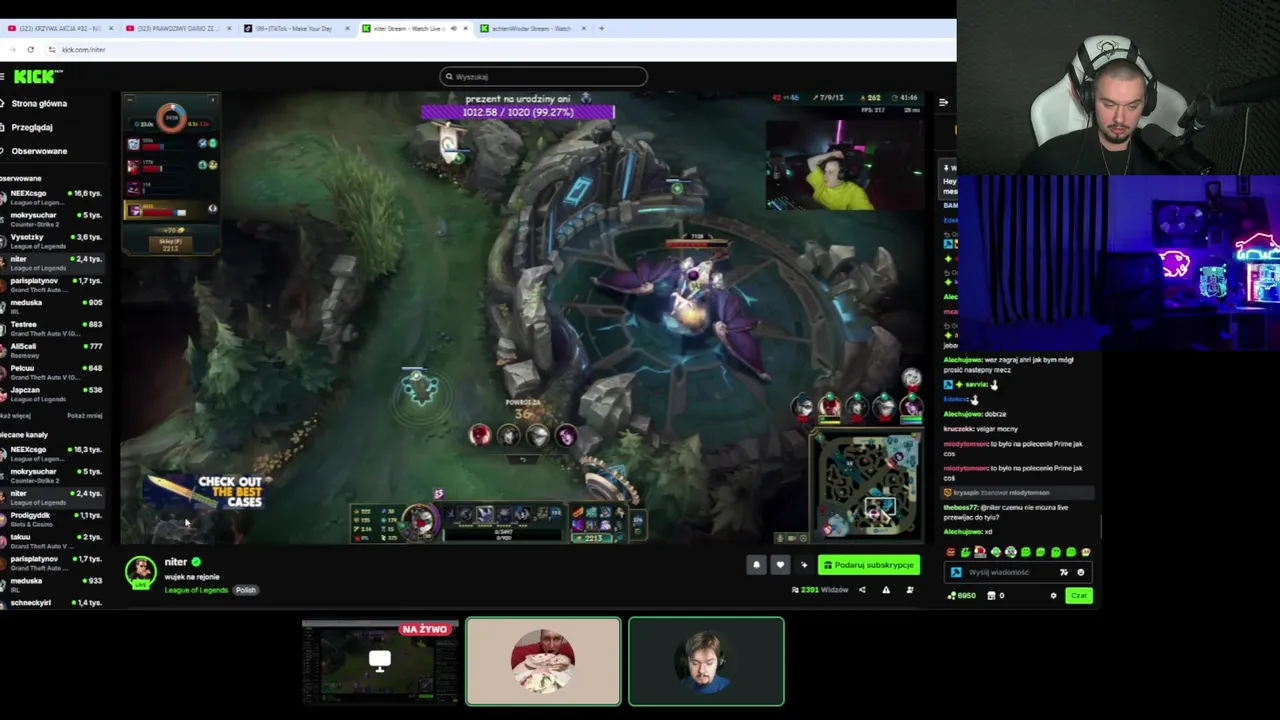Click niter's LIVE avatar below the stream
1280x720 pixels.
click(x=141, y=571)
